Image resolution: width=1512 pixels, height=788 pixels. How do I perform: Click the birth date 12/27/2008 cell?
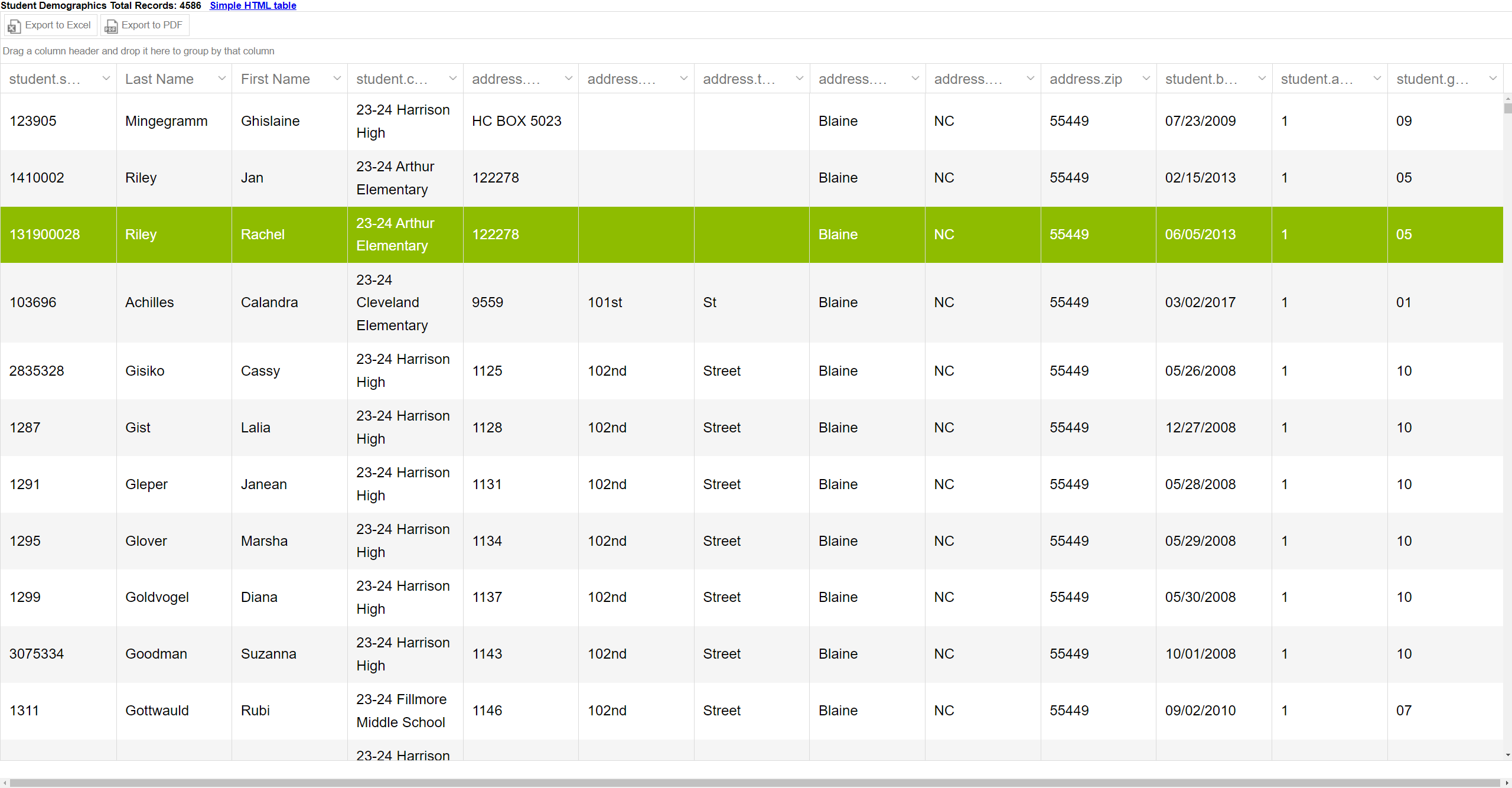pos(1214,428)
